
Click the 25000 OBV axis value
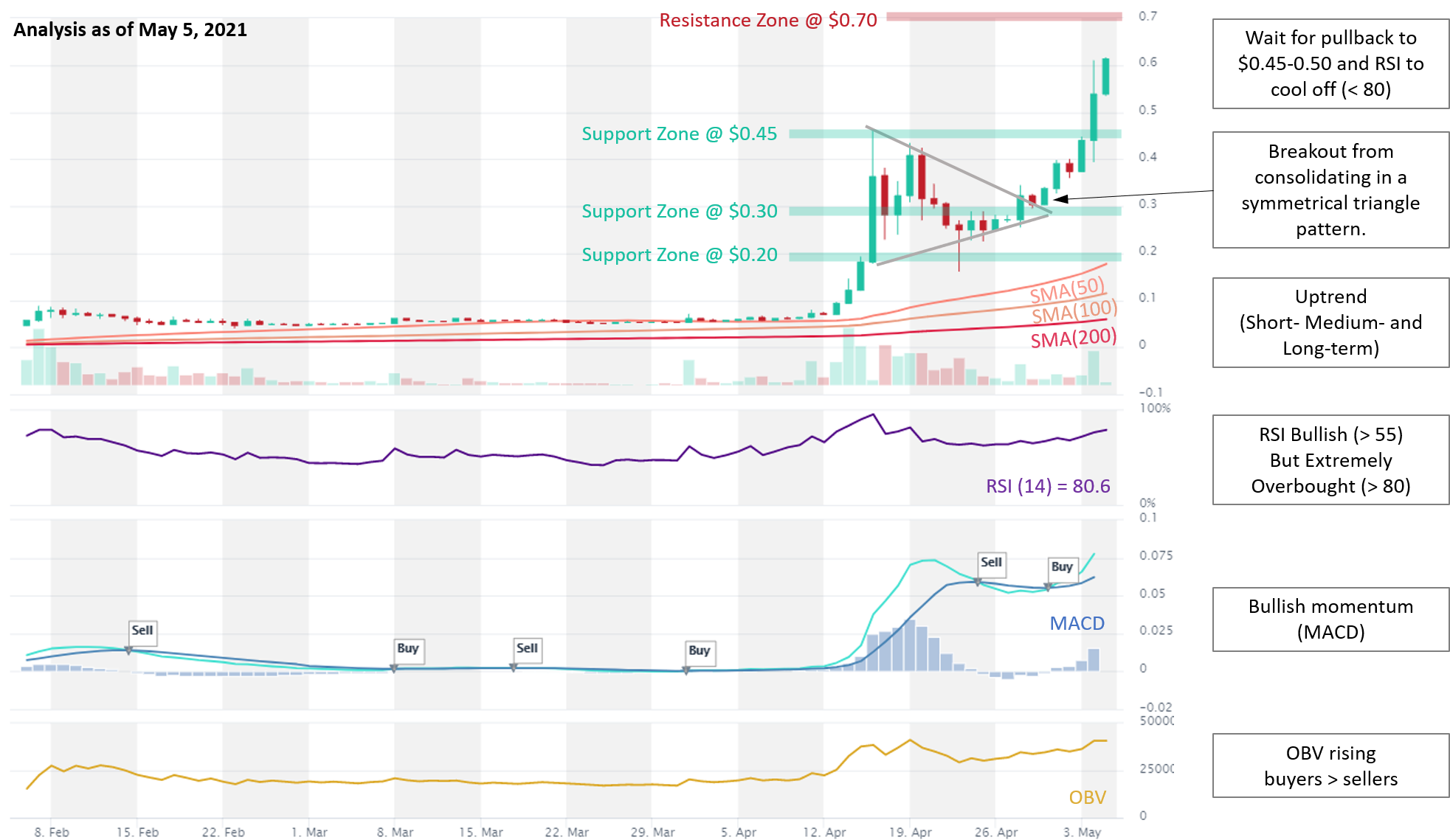(1156, 768)
